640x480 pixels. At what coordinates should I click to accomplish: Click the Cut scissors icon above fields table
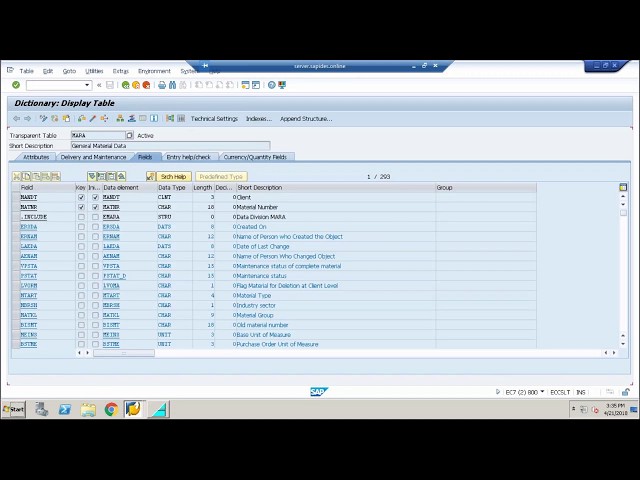[17, 176]
